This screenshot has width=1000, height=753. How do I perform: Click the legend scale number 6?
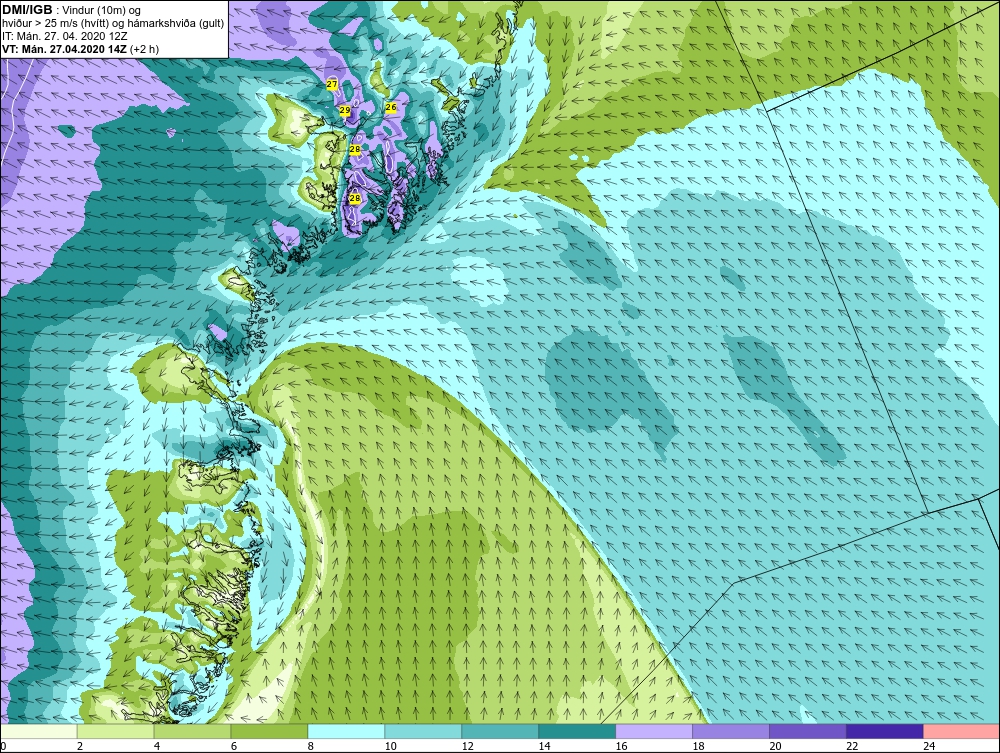[234, 746]
